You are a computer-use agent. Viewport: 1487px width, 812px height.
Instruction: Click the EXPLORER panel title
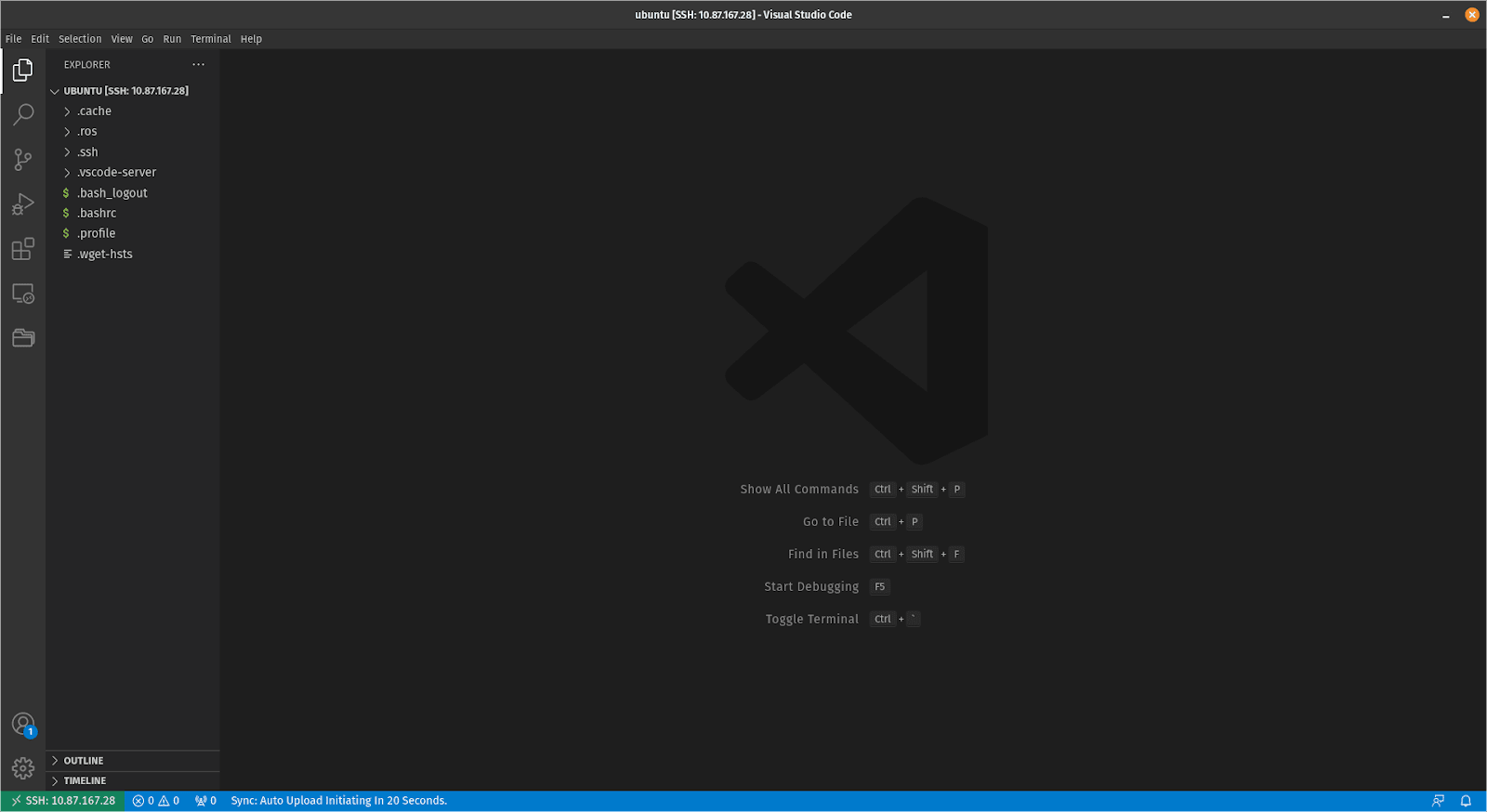tap(87, 64)
